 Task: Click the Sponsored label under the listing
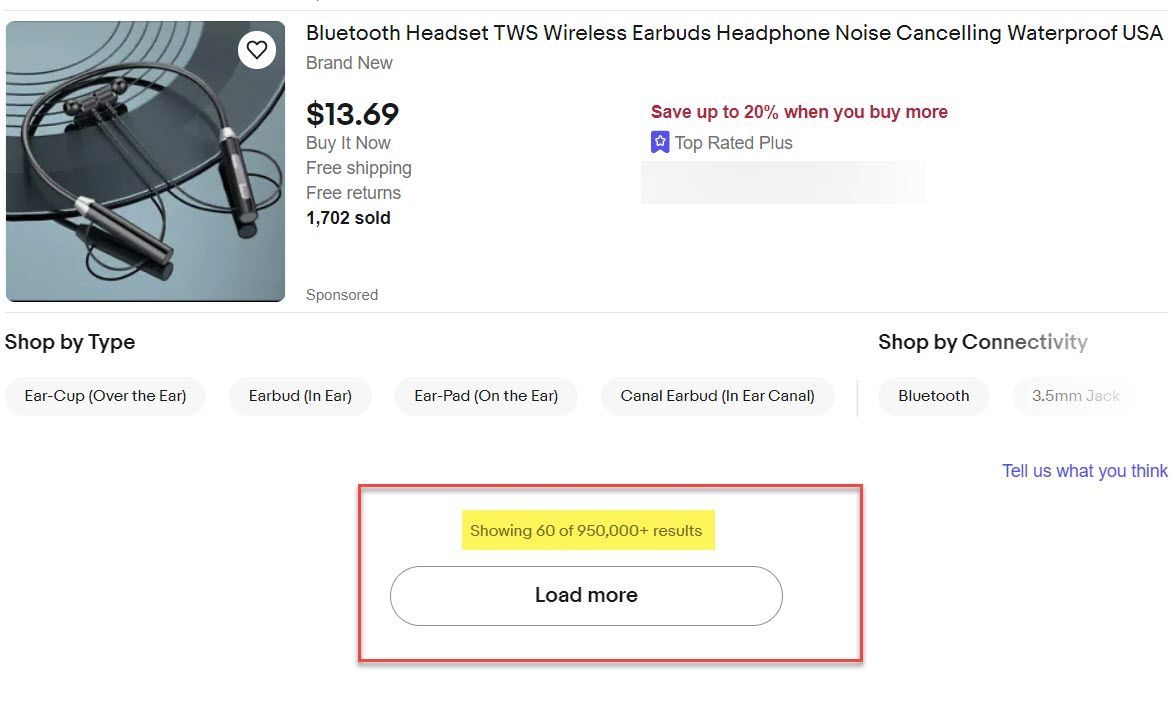[342, 295]
